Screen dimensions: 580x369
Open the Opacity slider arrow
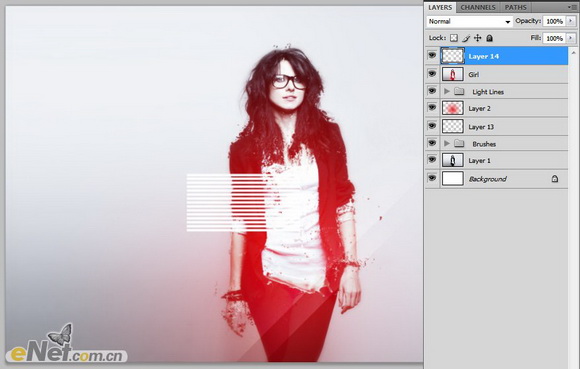point(571,21)
